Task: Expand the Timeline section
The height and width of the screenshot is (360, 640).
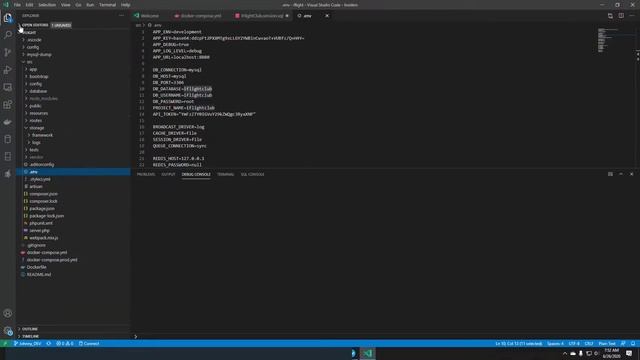Action: click(x=31, y=336)
